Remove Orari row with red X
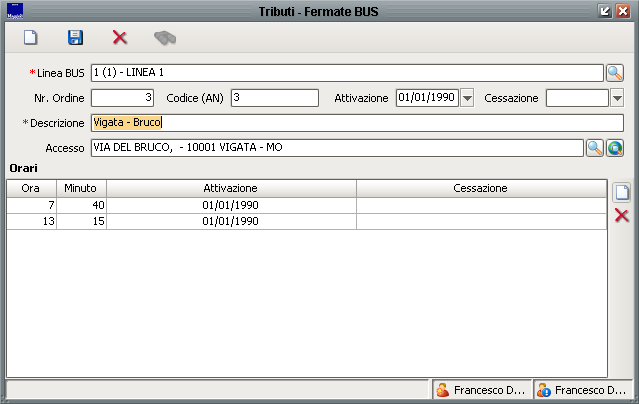The width and height of the screenshot is (639, 404). 621,215
